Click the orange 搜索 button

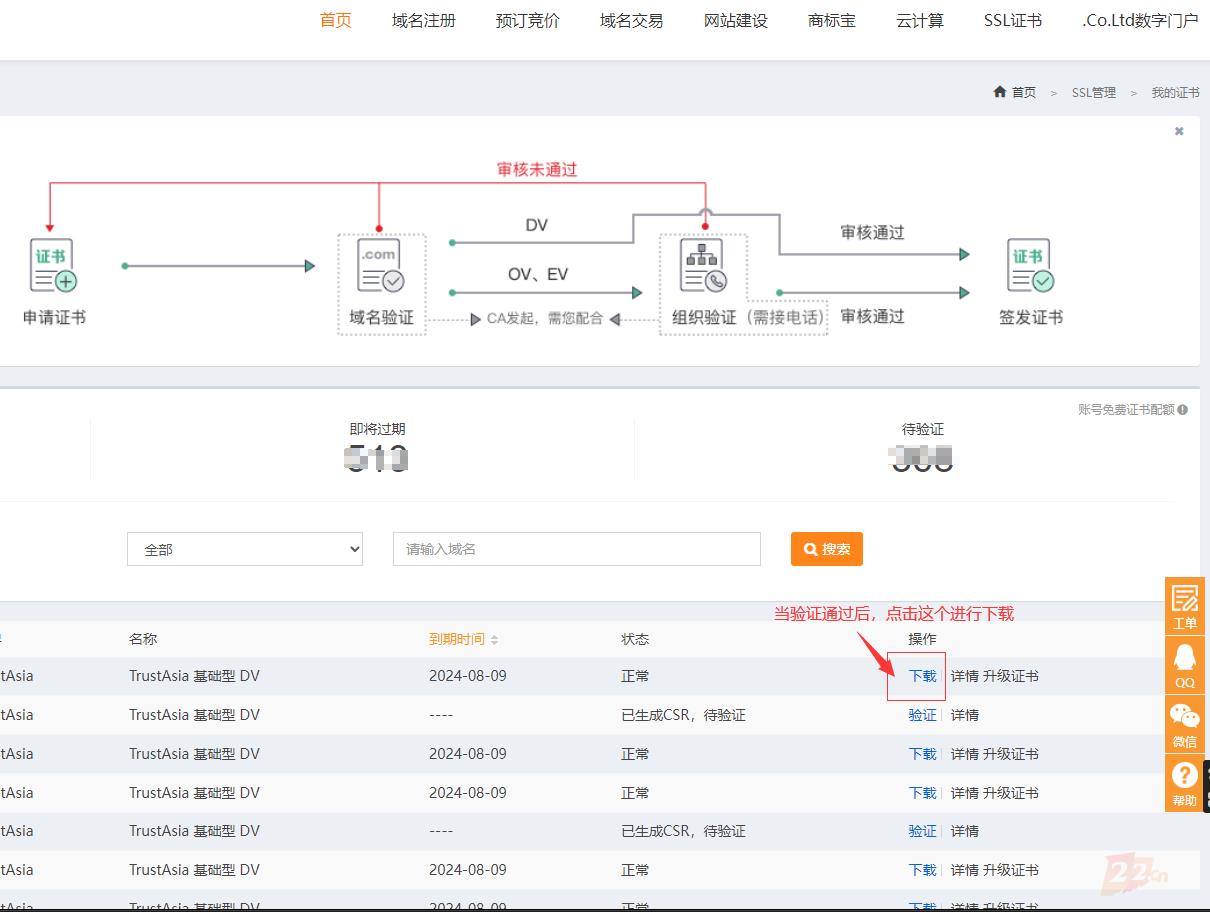point(826,549)
